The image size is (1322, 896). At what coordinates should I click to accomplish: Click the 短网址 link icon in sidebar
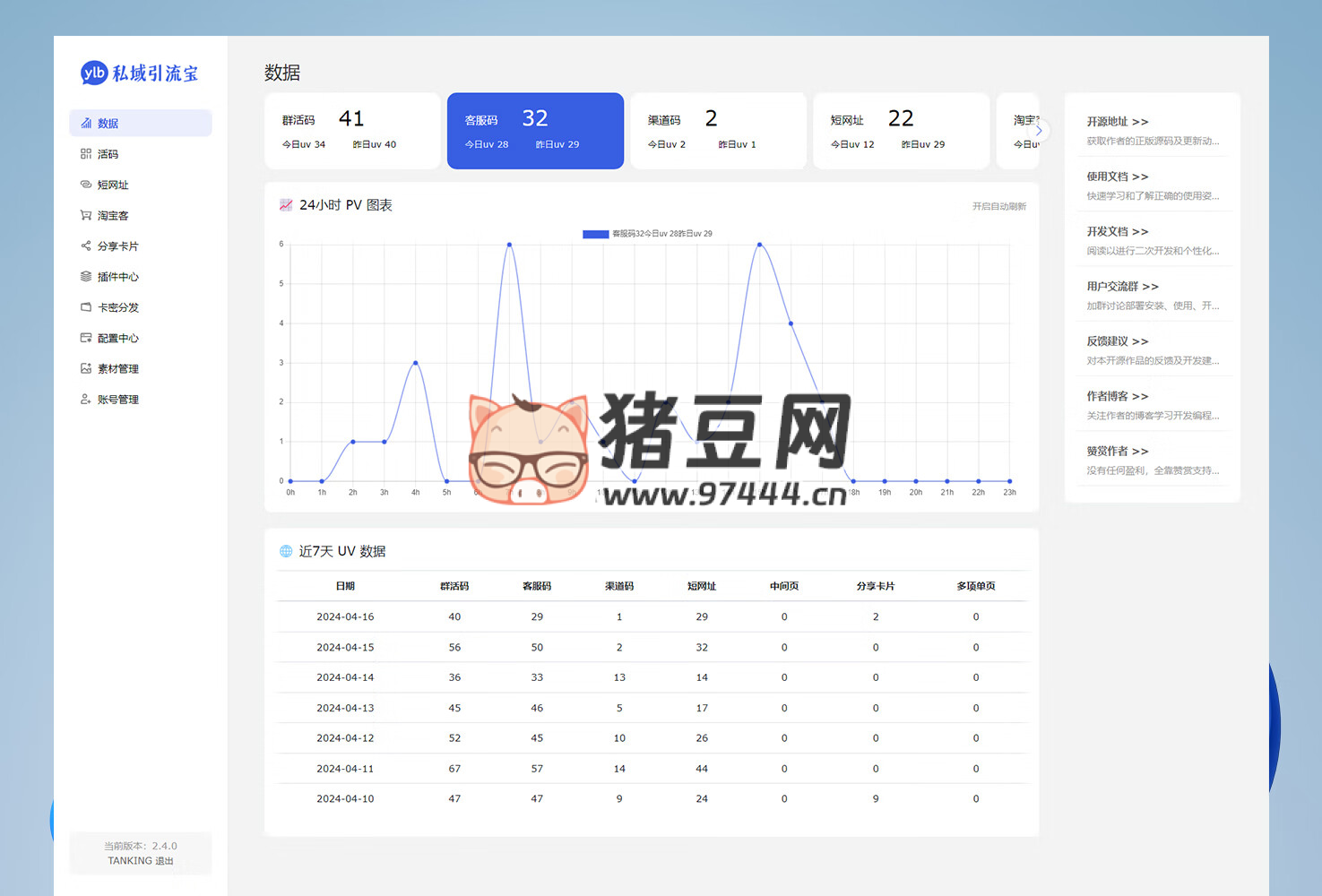pyautogui.click(x=86, y=185)
